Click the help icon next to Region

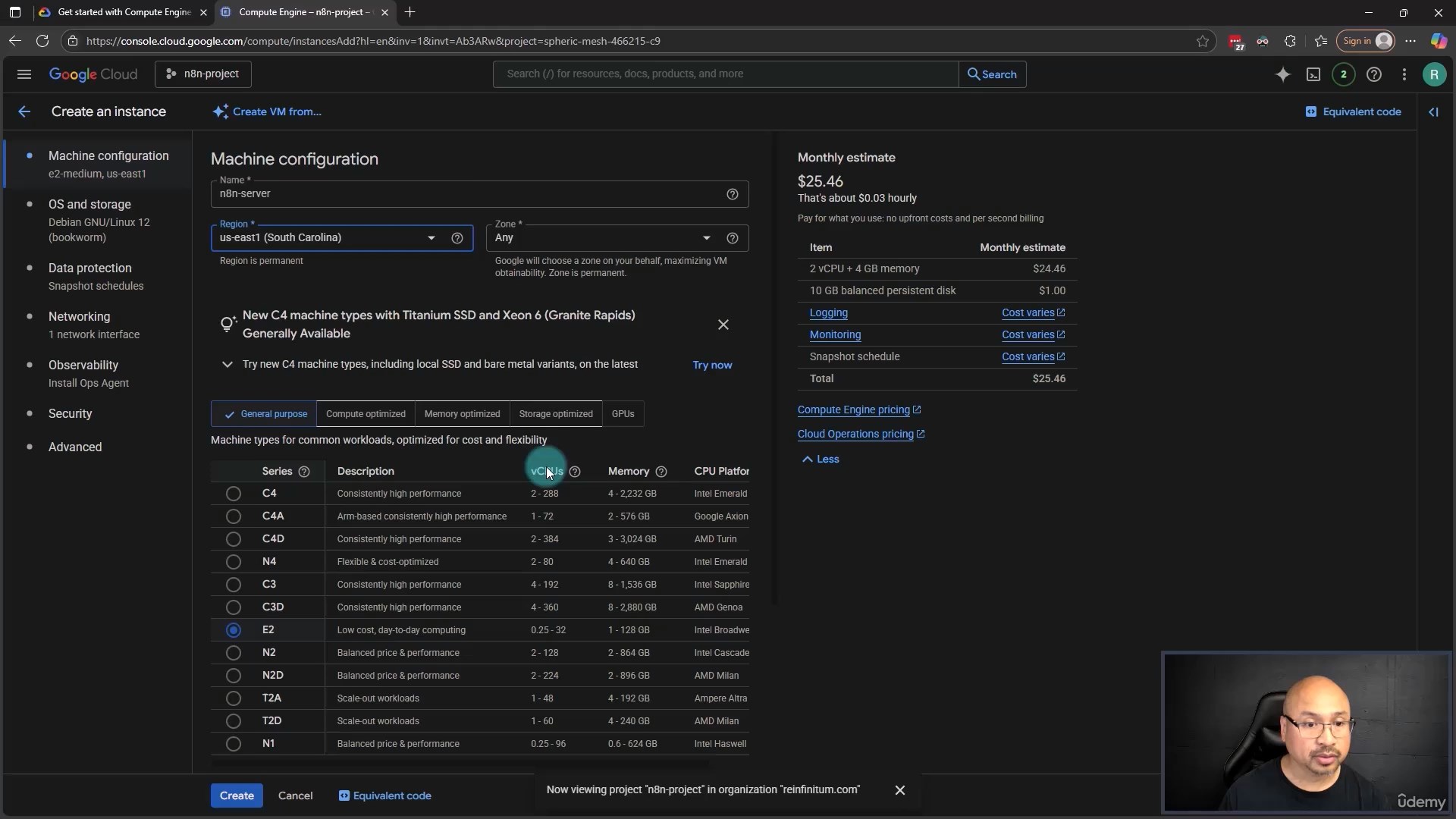click(x=457, y=238)
